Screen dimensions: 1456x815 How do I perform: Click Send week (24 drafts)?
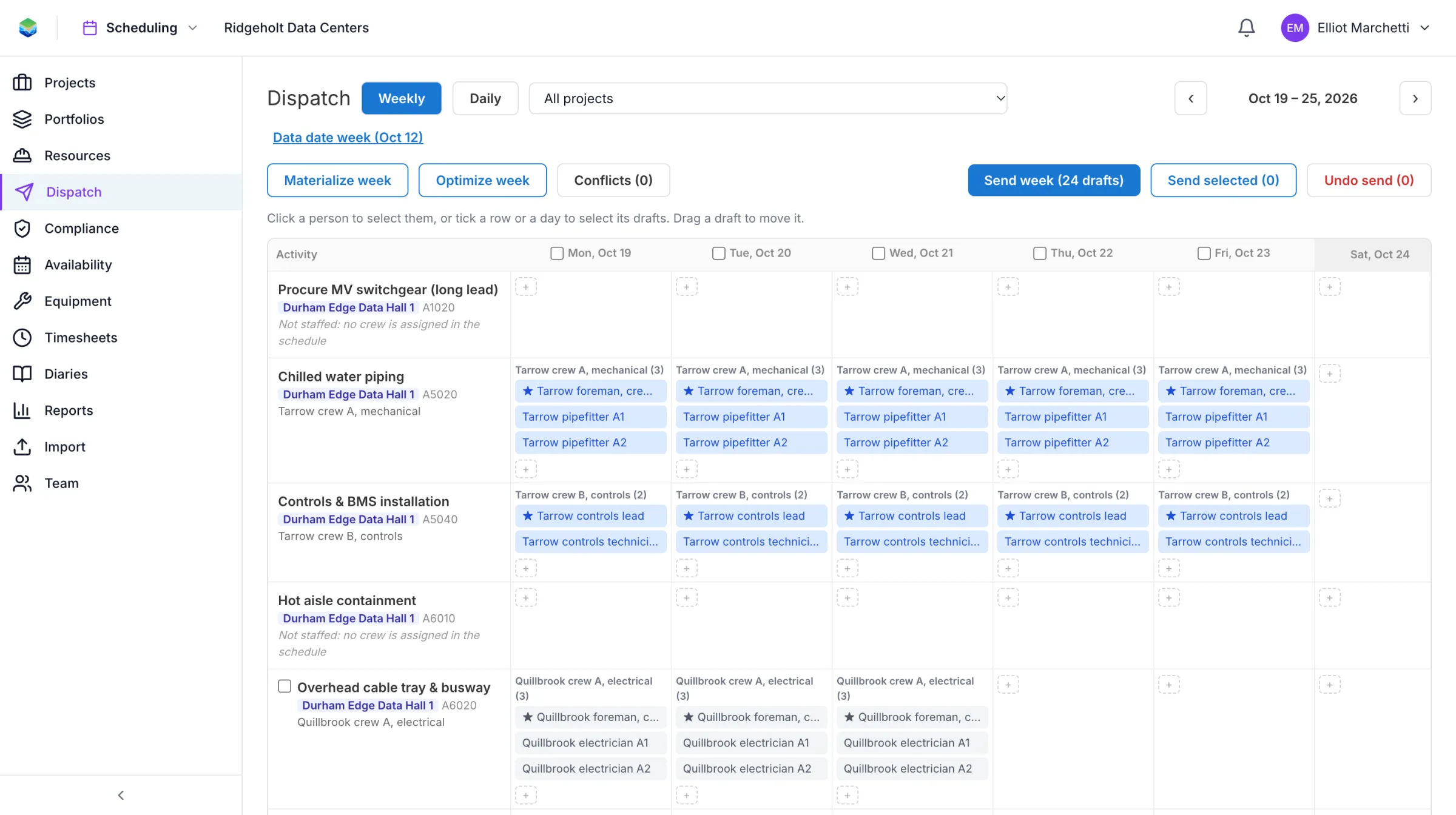pos(1054,180)
